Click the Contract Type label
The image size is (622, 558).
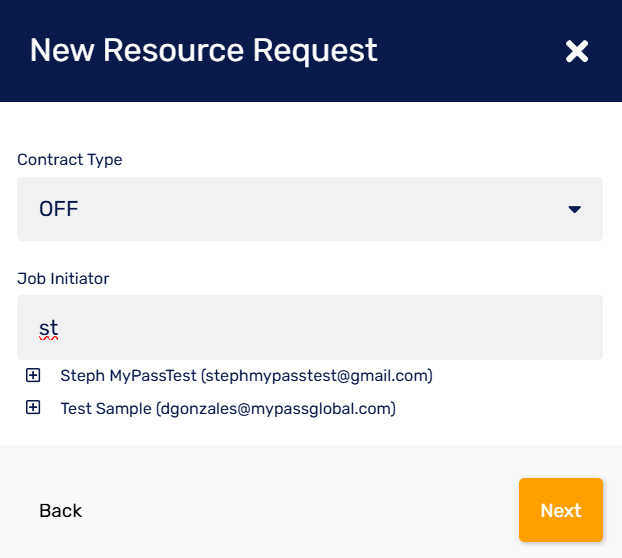[70, 159]
